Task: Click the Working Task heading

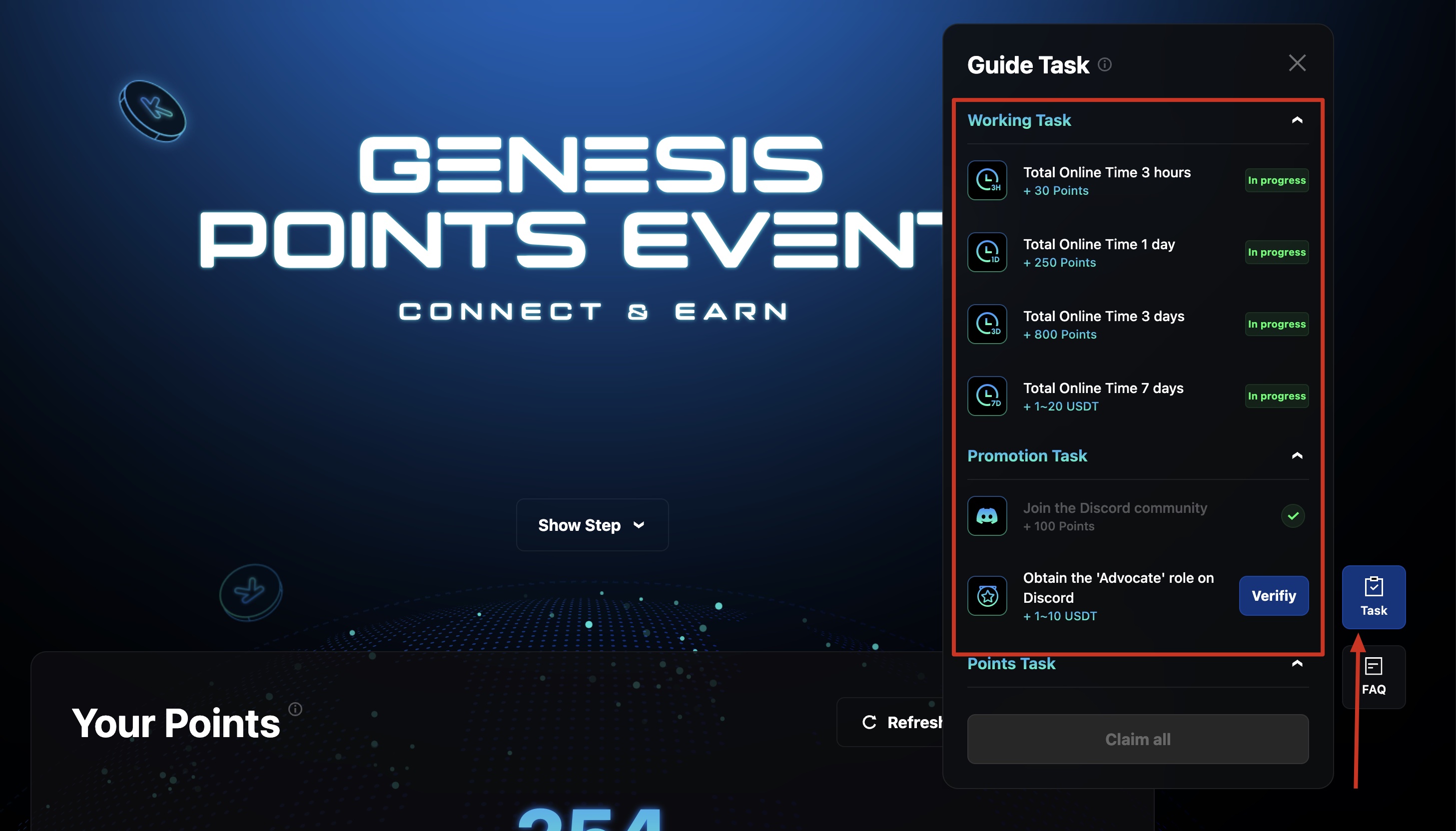Action: [1019, 120]
